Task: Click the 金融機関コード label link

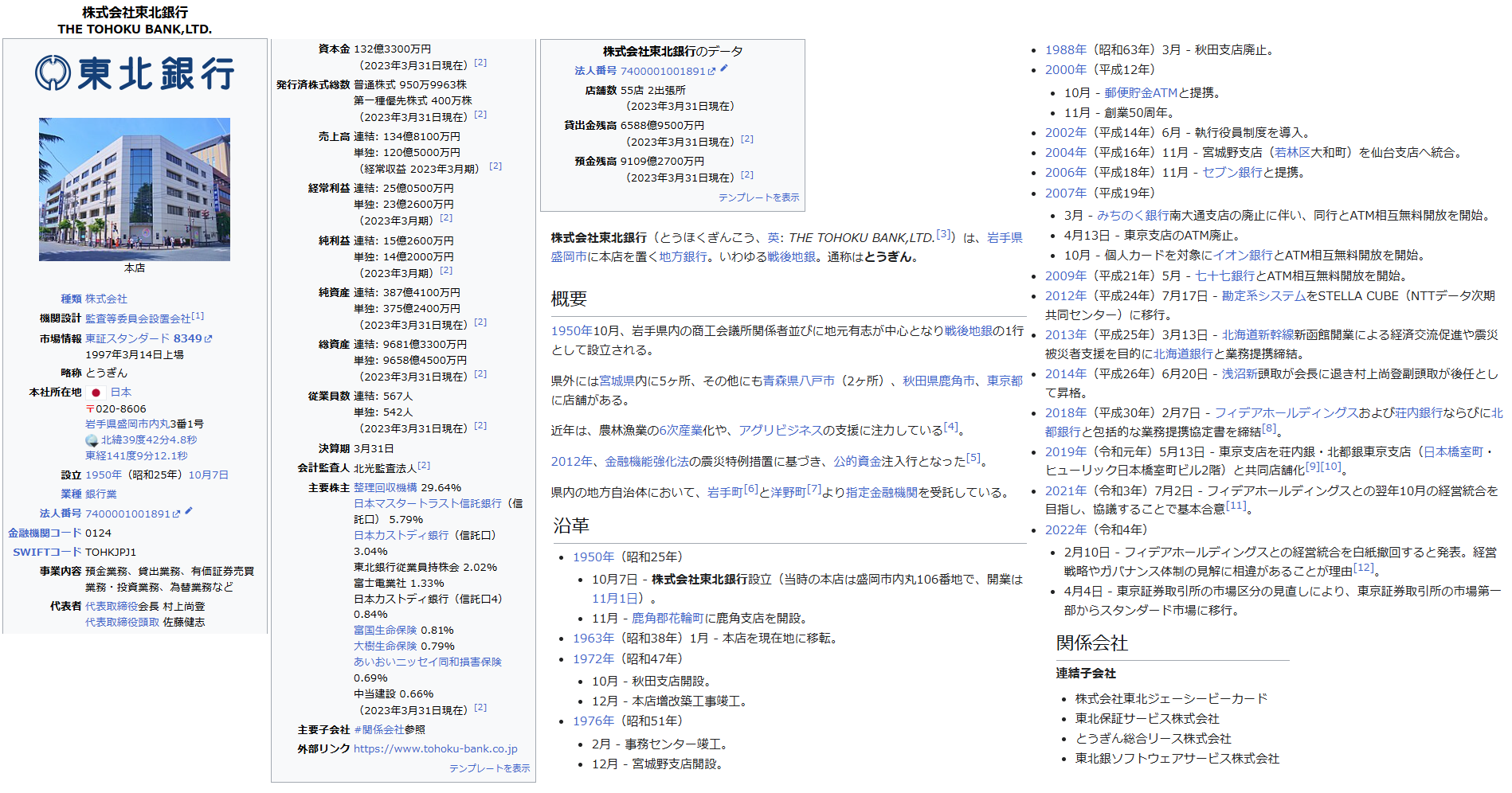Action: (45, 533)
